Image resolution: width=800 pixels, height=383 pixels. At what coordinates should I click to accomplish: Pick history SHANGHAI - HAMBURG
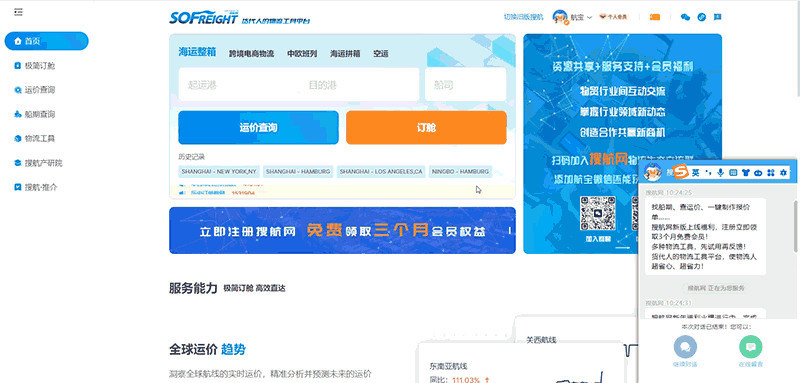tap(298, 172)
